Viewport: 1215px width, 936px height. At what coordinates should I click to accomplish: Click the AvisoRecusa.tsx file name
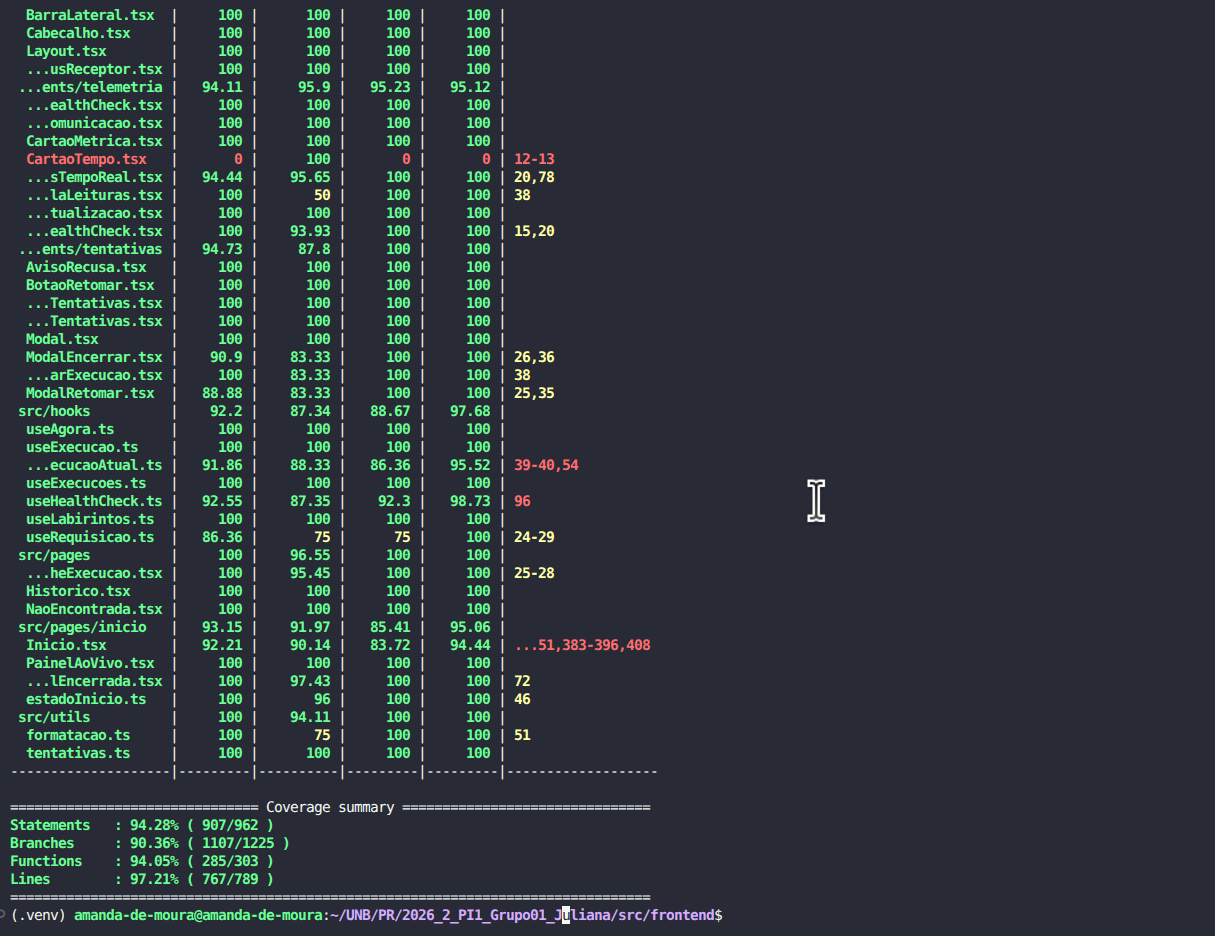(86, 267)
